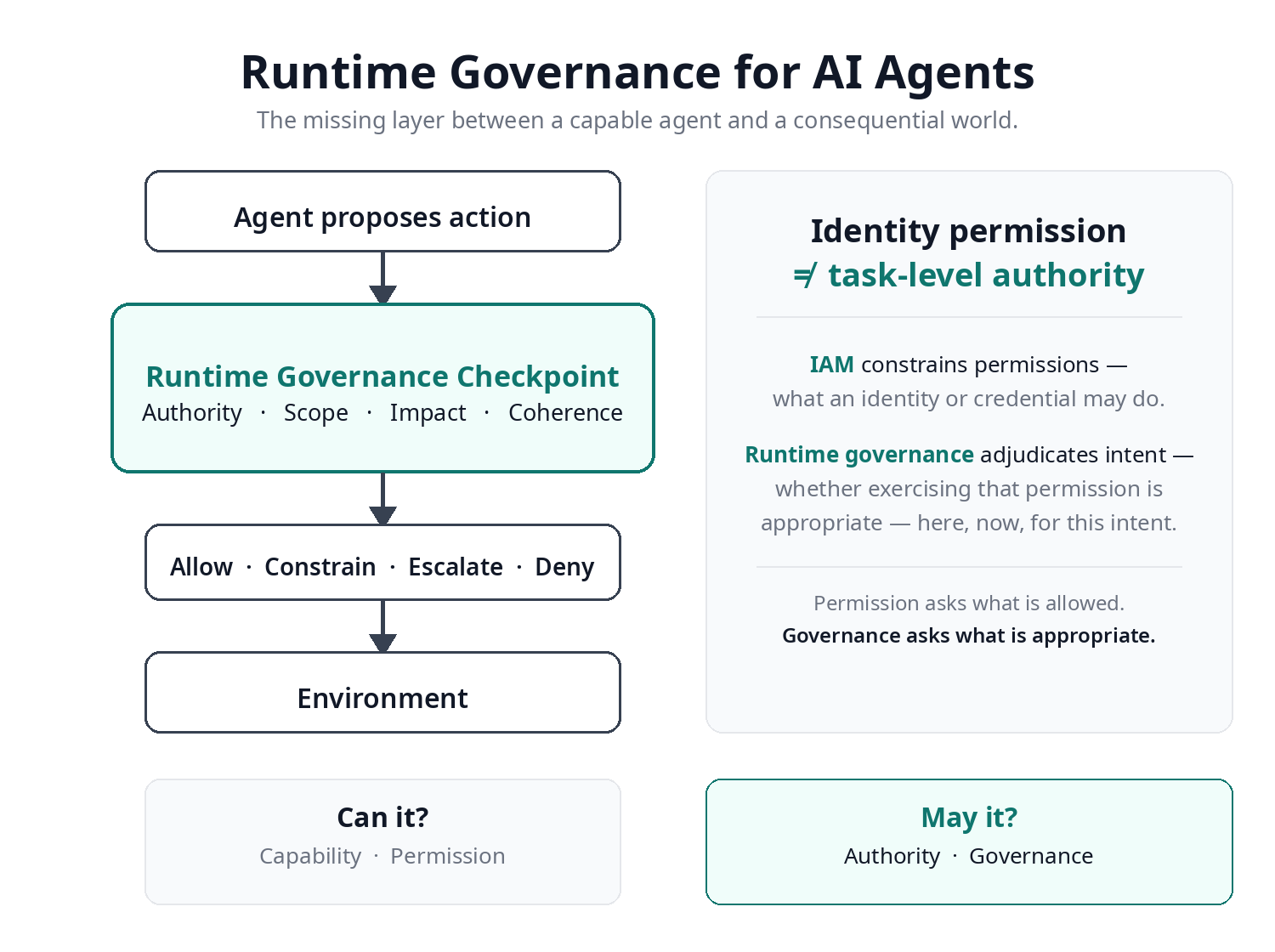1275x952 pixels.
Task: Select the 'Agent proposes action' box
Action: 382,212
